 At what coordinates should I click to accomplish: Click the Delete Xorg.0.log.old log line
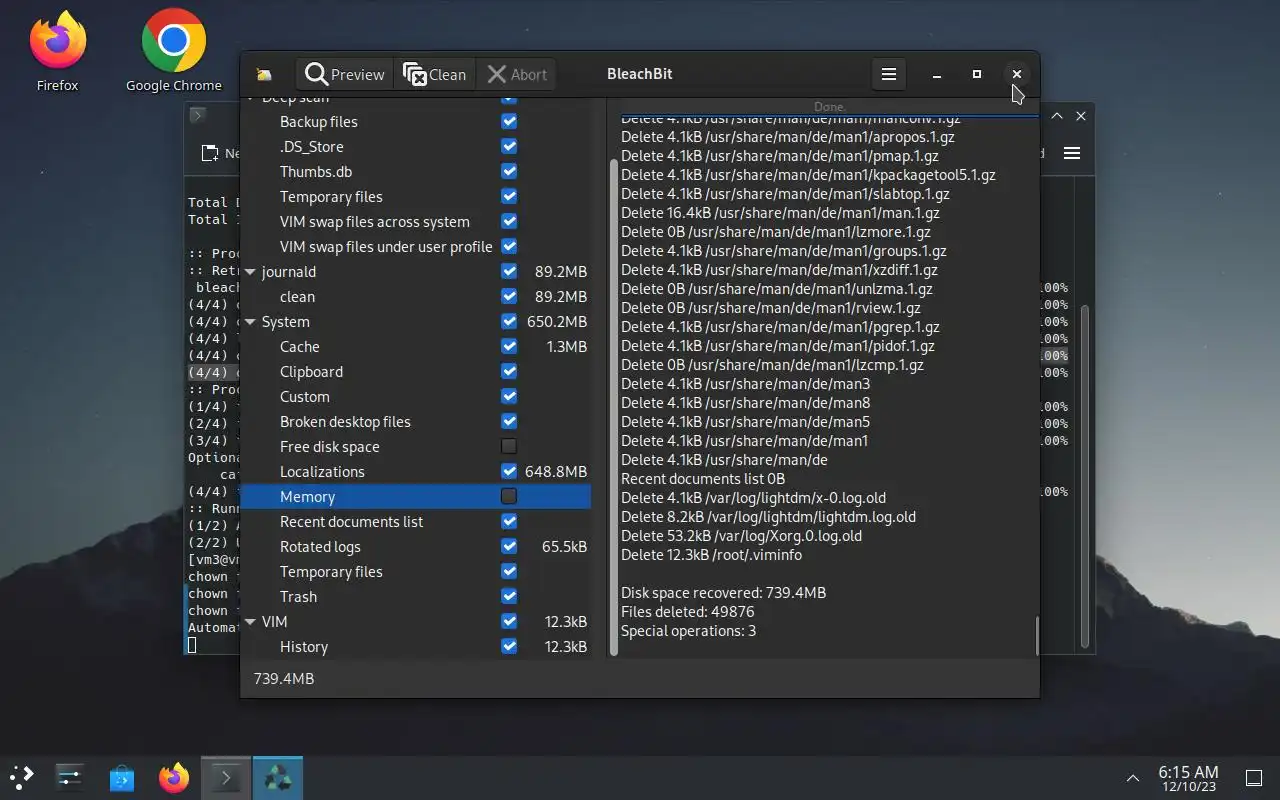tap(741, 535)
